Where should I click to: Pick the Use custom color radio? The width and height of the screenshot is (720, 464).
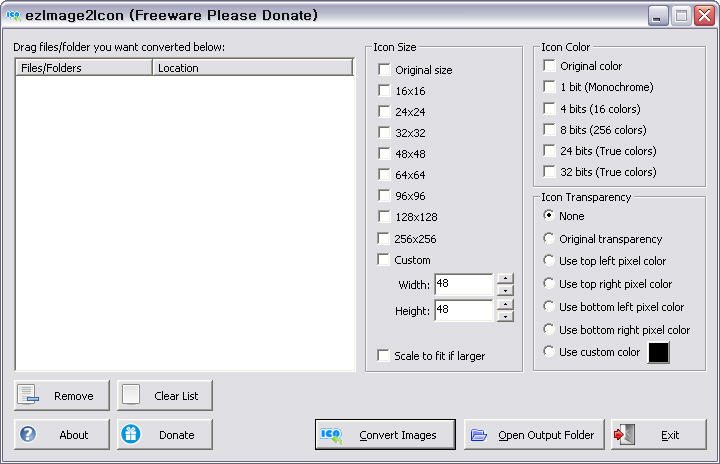click(548, 351)
